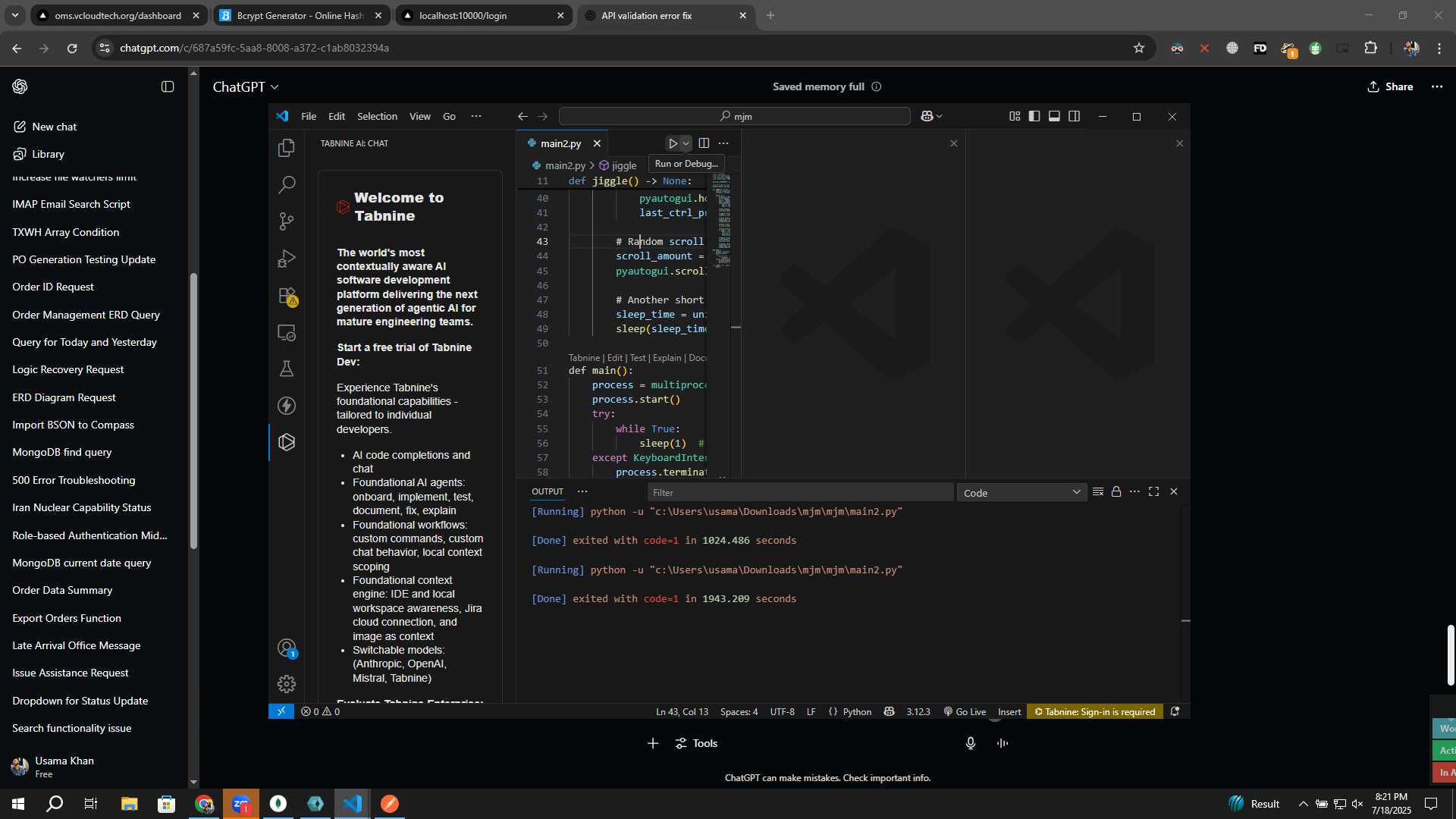Image resolution: width=1456 pixels, height=819 pixels.
Task: Open Search view in VS Code activity bar
Action: [287, 184]
